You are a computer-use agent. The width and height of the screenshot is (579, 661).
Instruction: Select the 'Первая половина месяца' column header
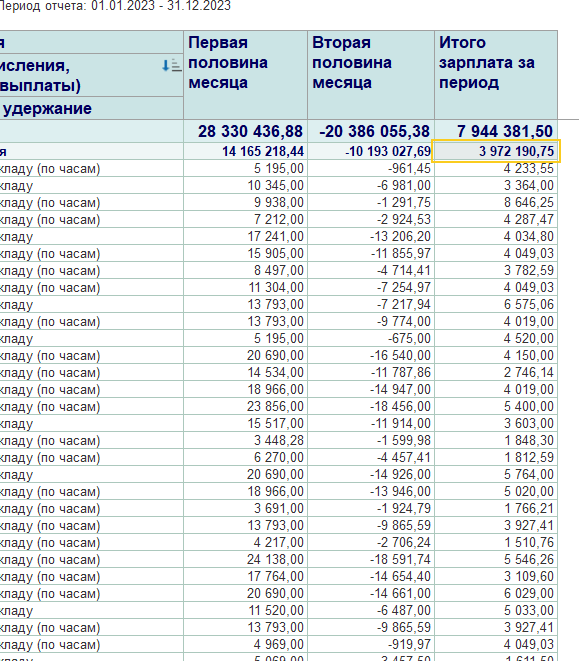(245, 75)
